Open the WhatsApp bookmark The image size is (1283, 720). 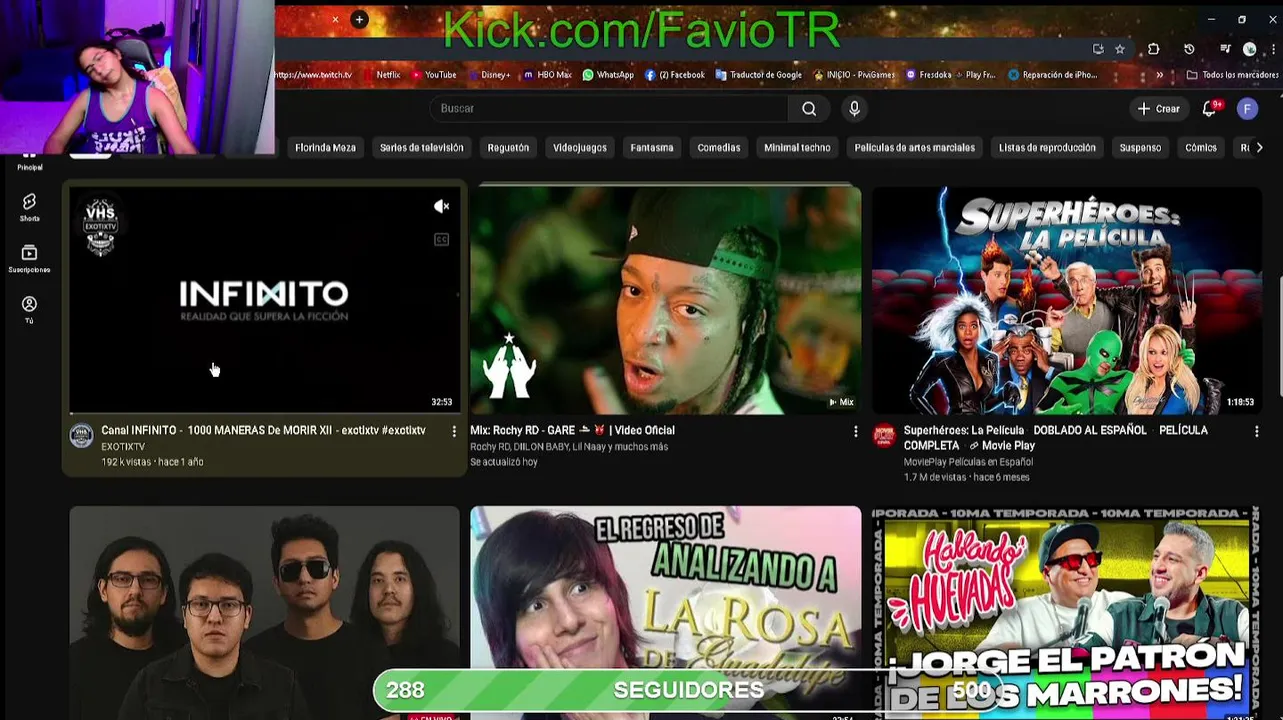pos(608,75)
